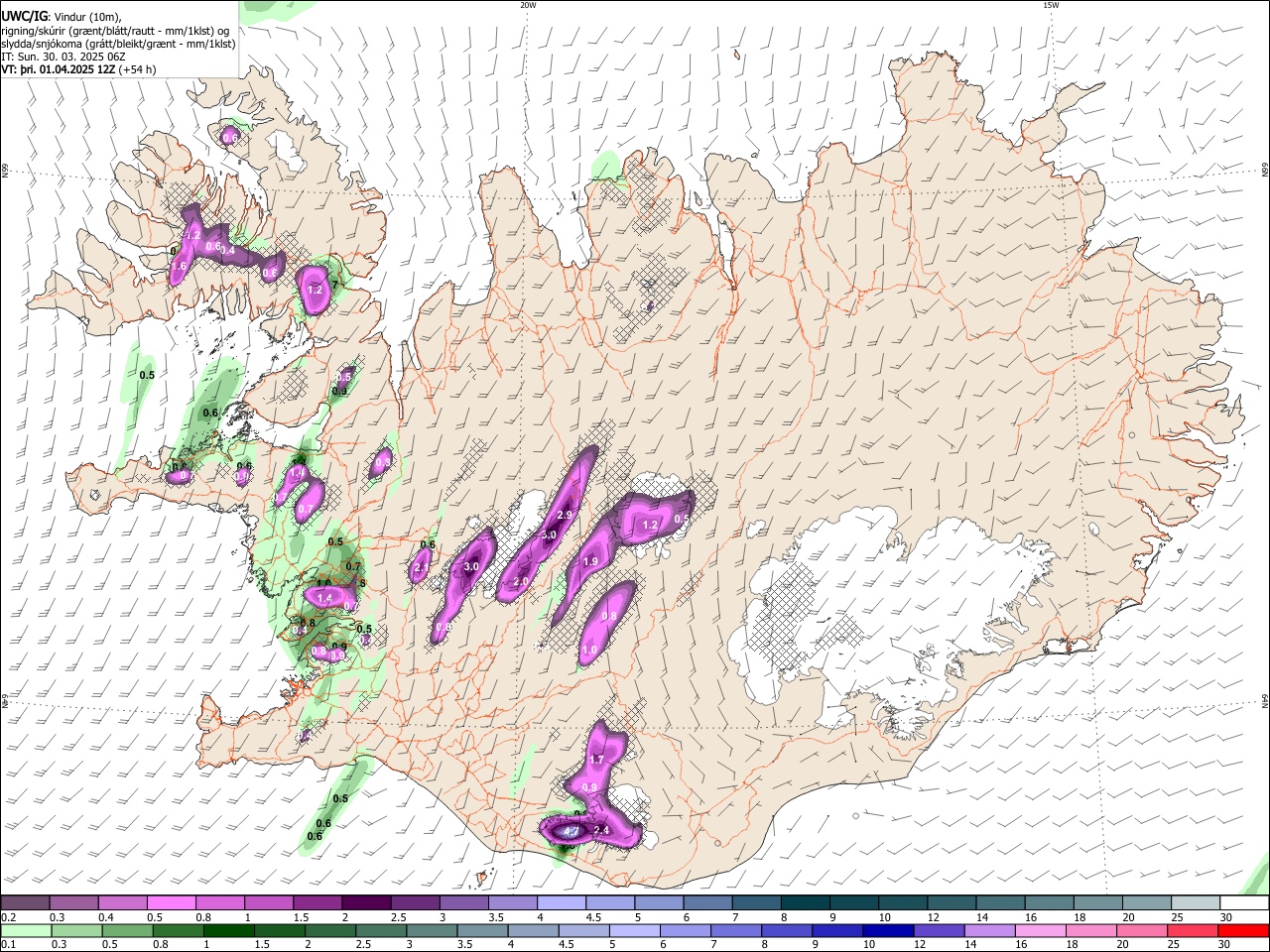Click the 1.6 value in the Westfjords
The width and height of the screenshot is (1270, 952).
(179, 266)
